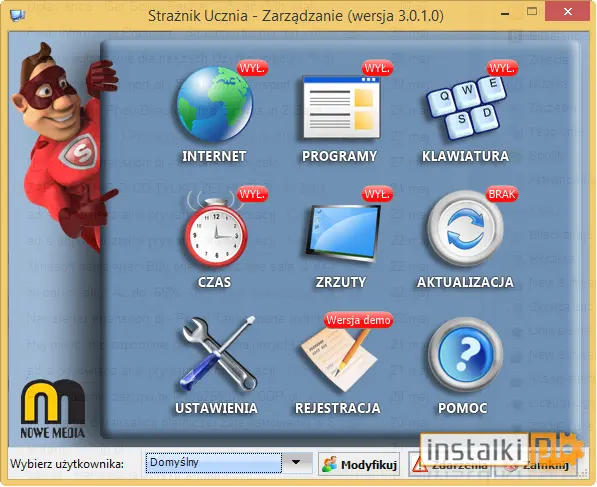597x487 pixels.
Task: Open the Aktualizacja refresh arrows icon
Action: 465,228
